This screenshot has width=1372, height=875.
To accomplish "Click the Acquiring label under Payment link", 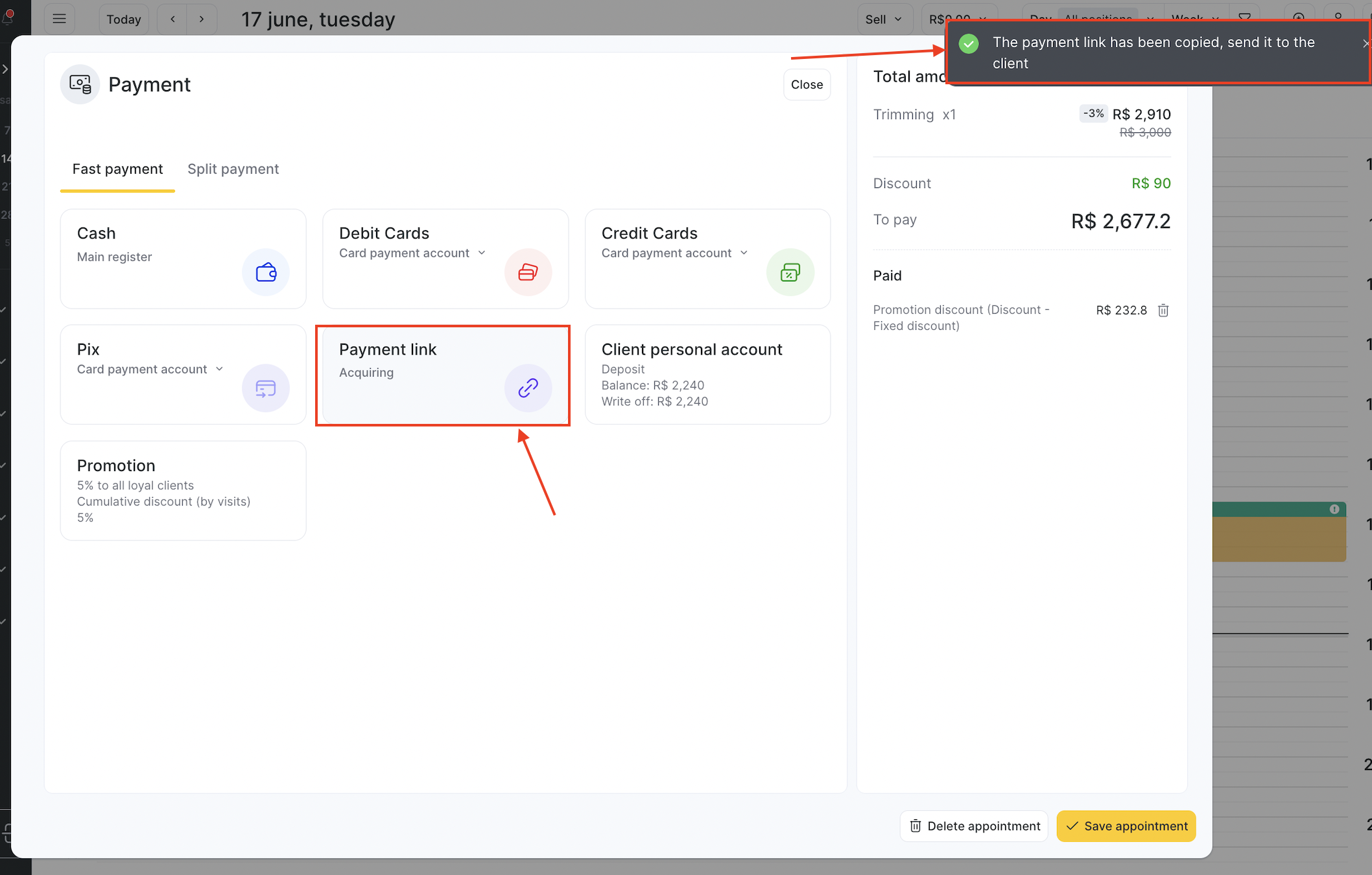I will tap(366, 373).
